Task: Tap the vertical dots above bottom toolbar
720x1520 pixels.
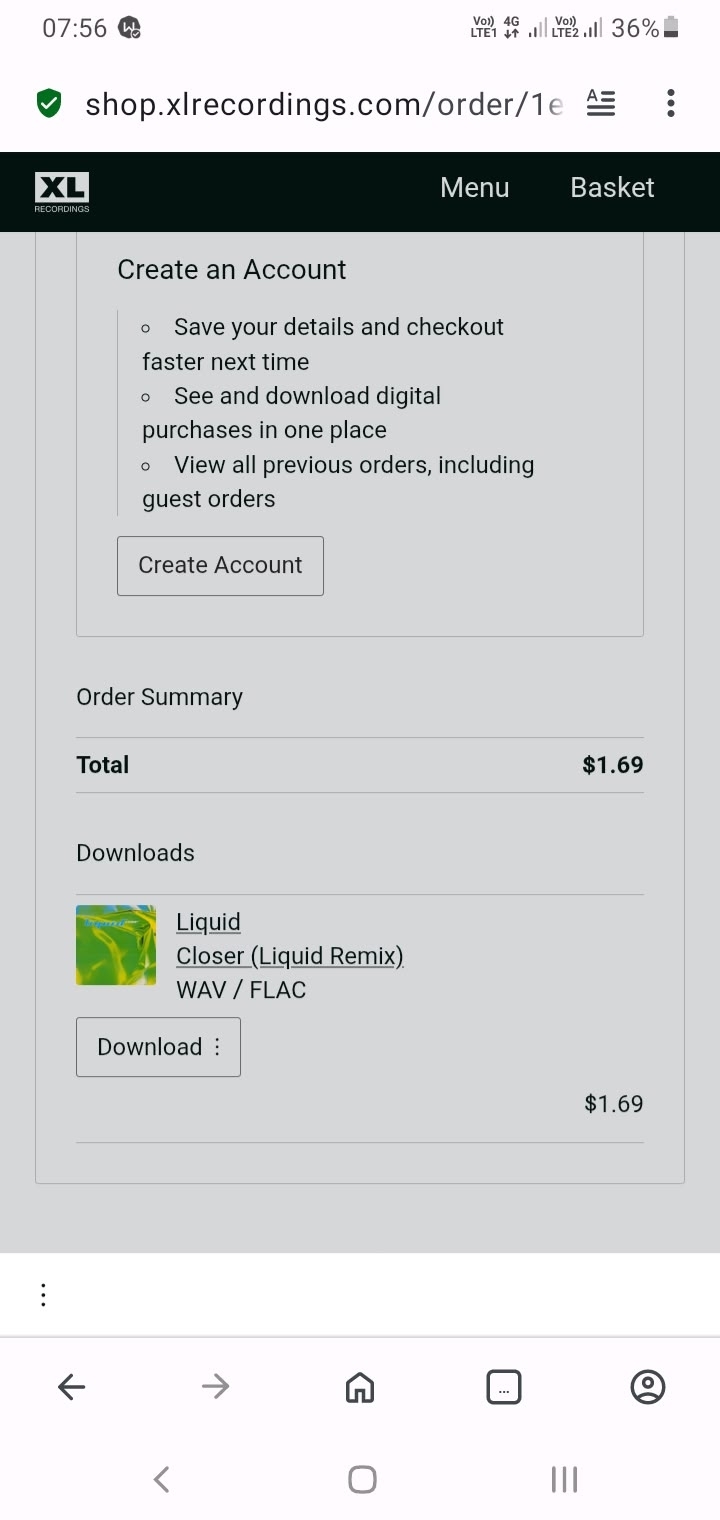Action: pyautogui.click(x=43, y=1294)
